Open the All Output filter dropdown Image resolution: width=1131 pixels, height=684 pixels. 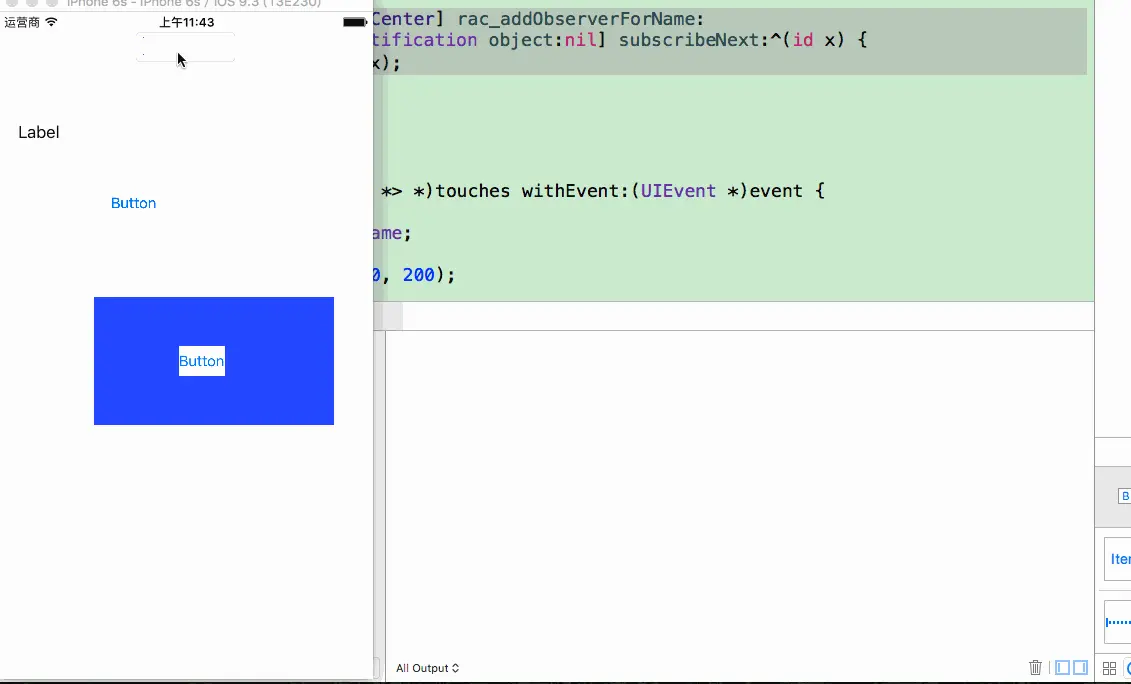point(427,668)
